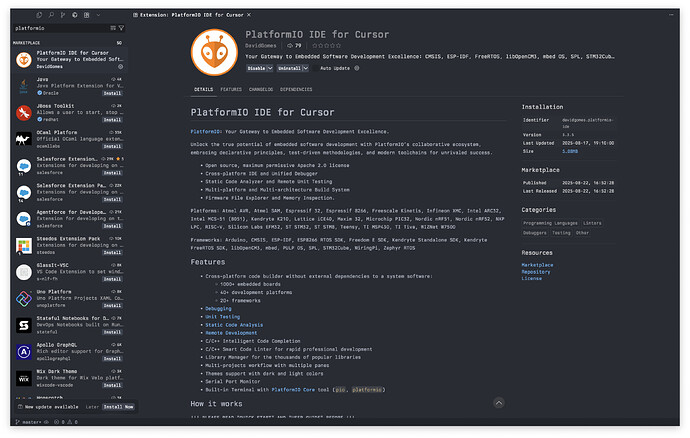Open the Source Control view icon
Screen dimensions: 690x438
point(63,15)
